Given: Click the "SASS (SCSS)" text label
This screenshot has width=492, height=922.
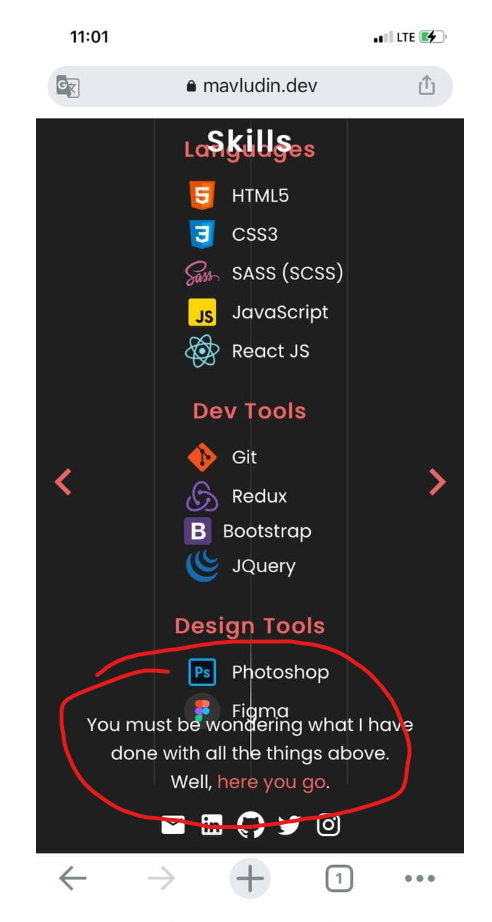Looking at the screenshot, I should tap(287, 273).
